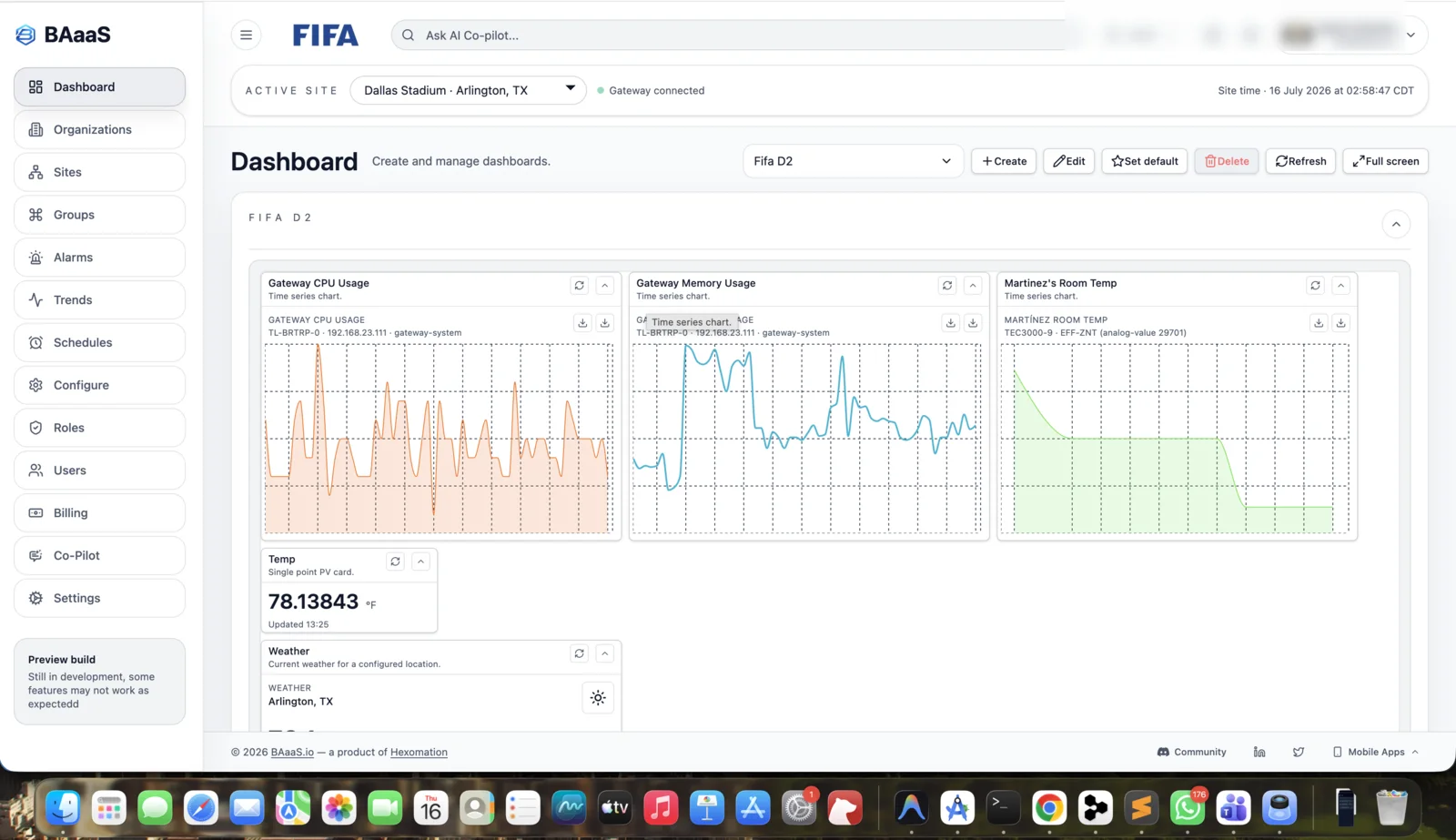This screenshot has width=1456, height=840.
Task: Click the Gateway CPU Usage chart area
Action: pos(438,439)
